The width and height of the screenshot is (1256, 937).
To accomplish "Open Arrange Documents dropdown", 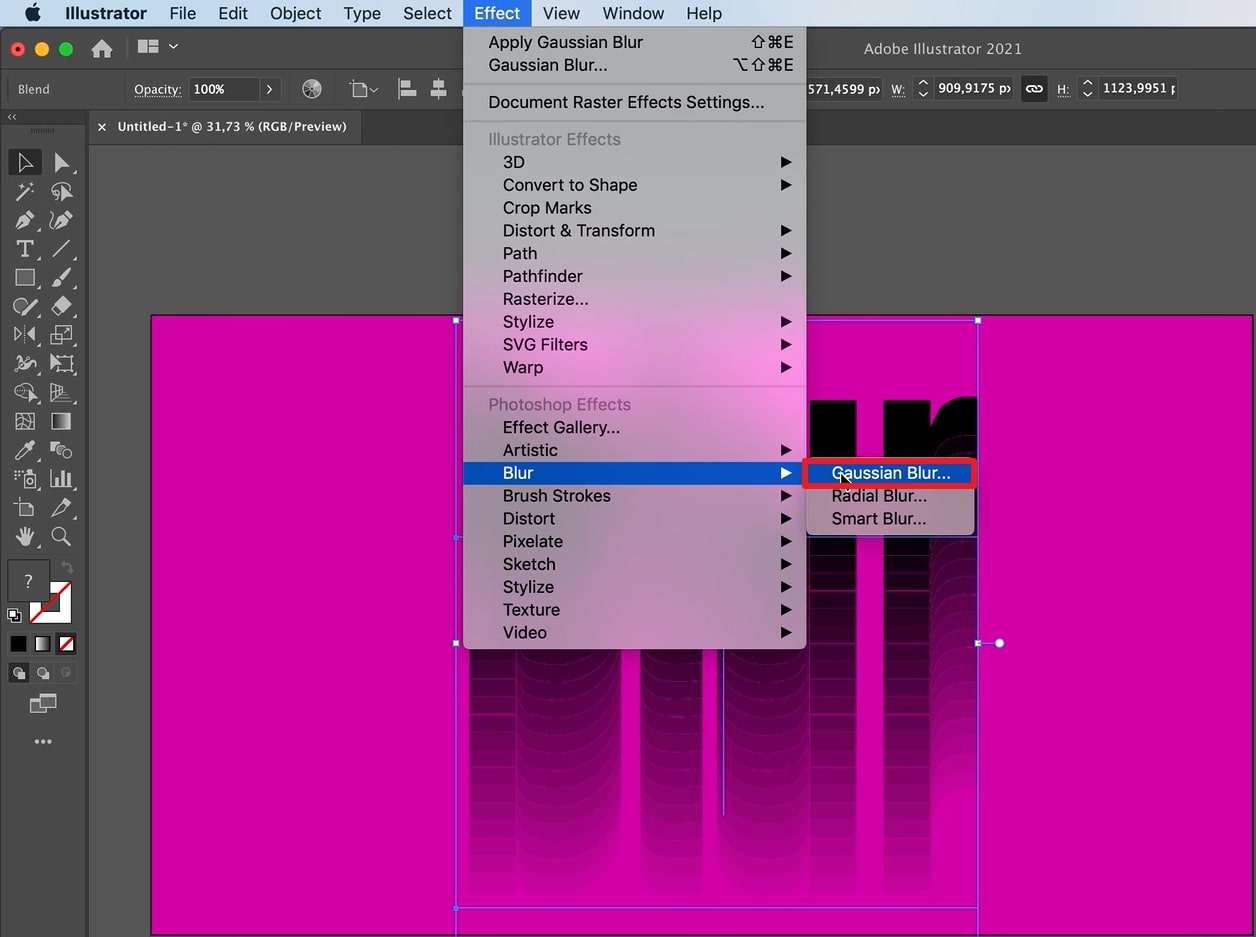I will pos(158,47).
